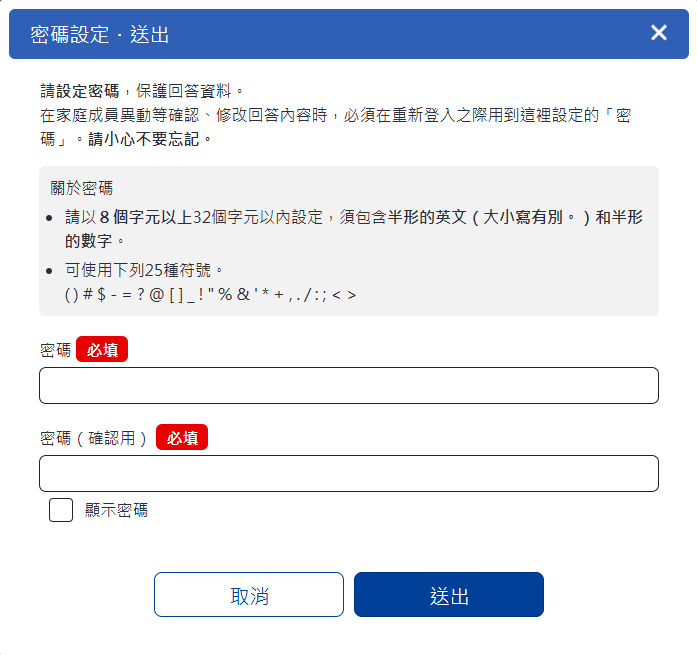Click the dialog title 密碼設定・送出
The height and width of the screenshot is (655, 697).
[x=100, y=35]
